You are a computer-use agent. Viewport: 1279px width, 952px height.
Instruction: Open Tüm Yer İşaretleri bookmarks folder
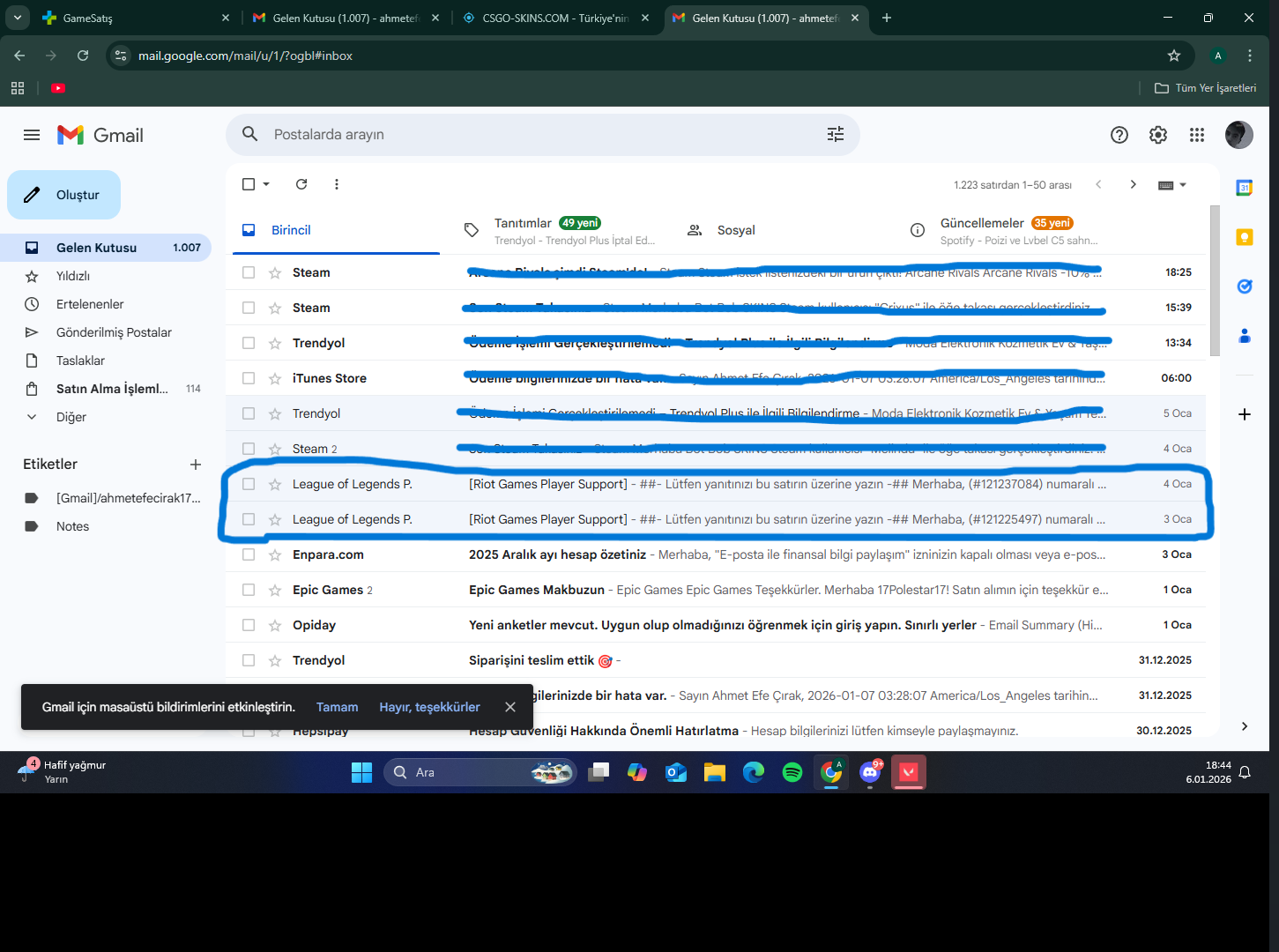coord(1206,88)
